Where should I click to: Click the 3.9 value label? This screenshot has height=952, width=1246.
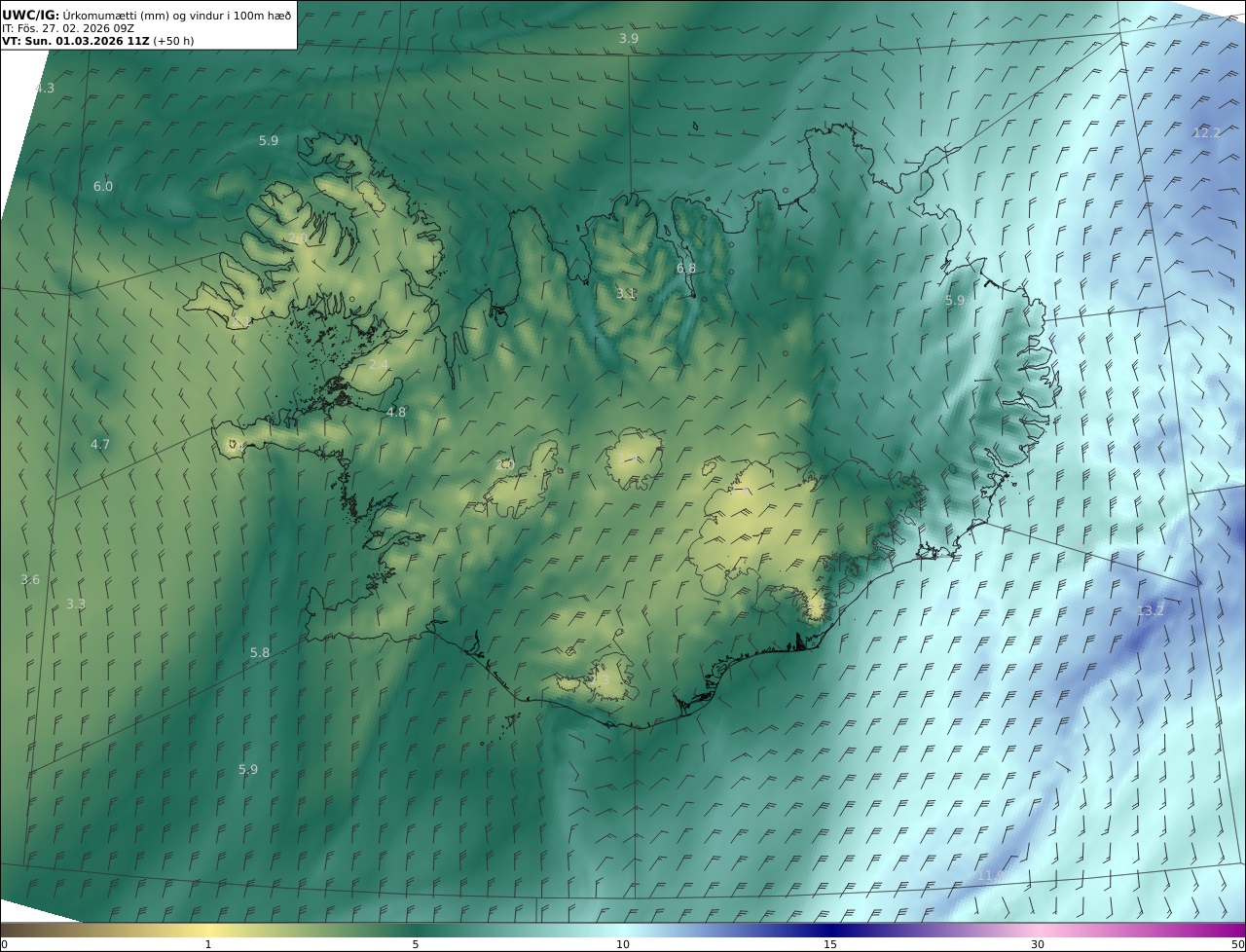(629, 39)
